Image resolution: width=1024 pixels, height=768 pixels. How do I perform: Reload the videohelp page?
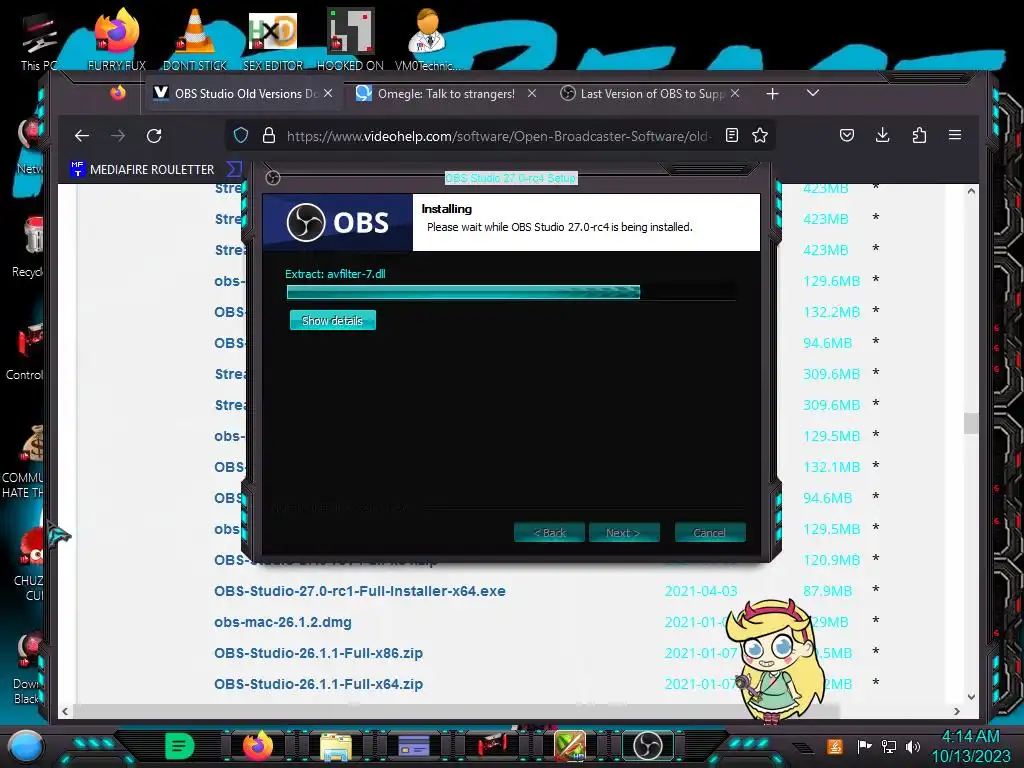point(154,136)
